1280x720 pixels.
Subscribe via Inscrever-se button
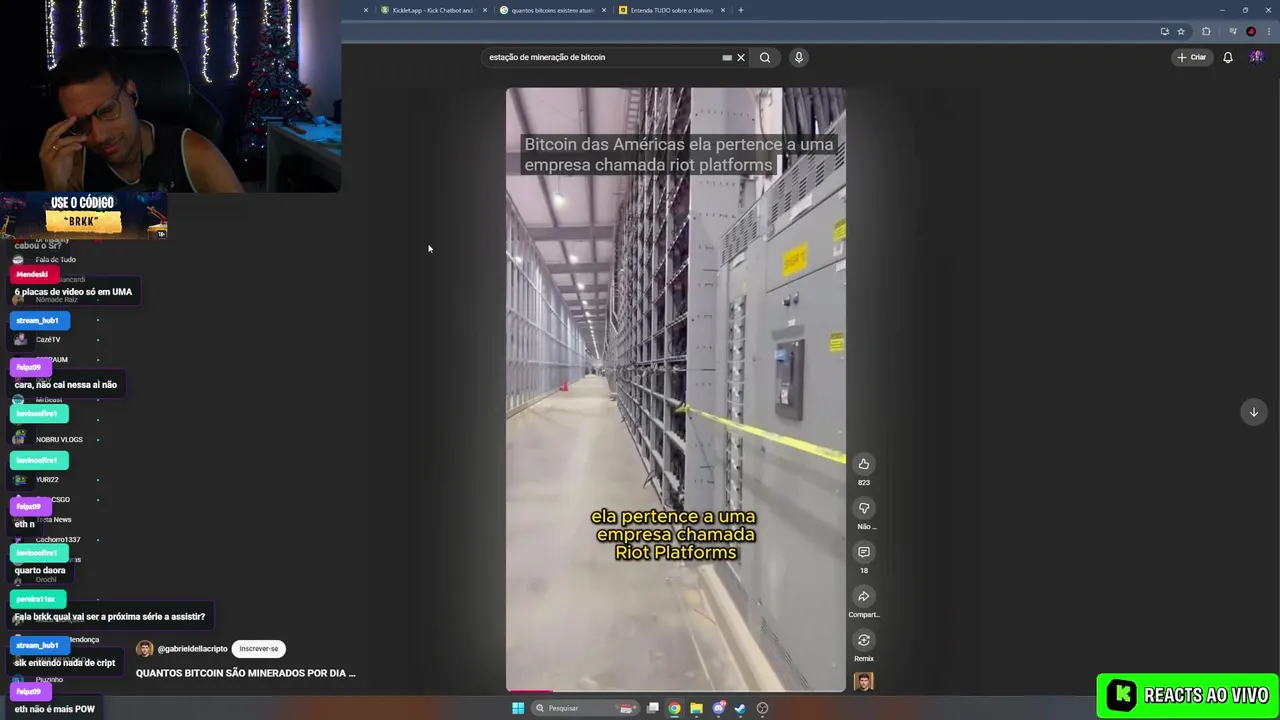point(259,649)
